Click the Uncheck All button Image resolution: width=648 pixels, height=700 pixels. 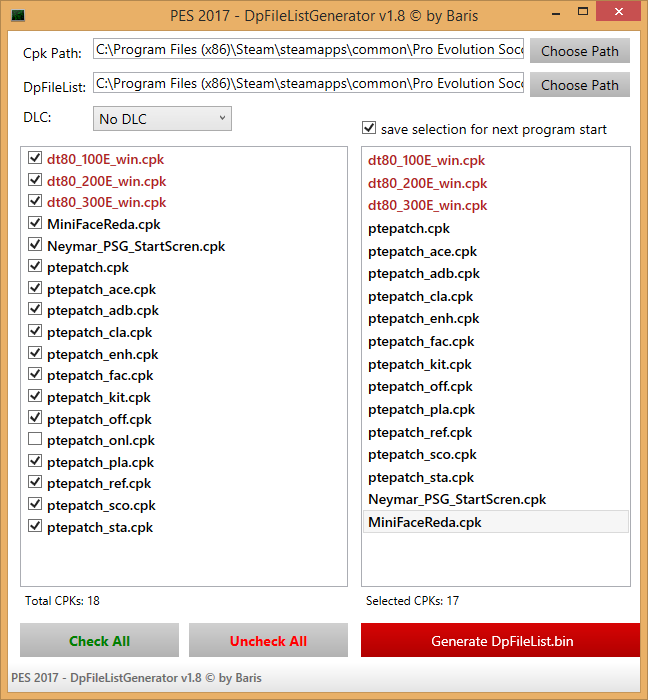point(268,640)
